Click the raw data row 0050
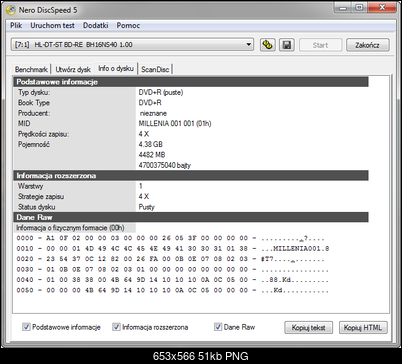This screenshot has width=402, height=364. coord(173,290)
